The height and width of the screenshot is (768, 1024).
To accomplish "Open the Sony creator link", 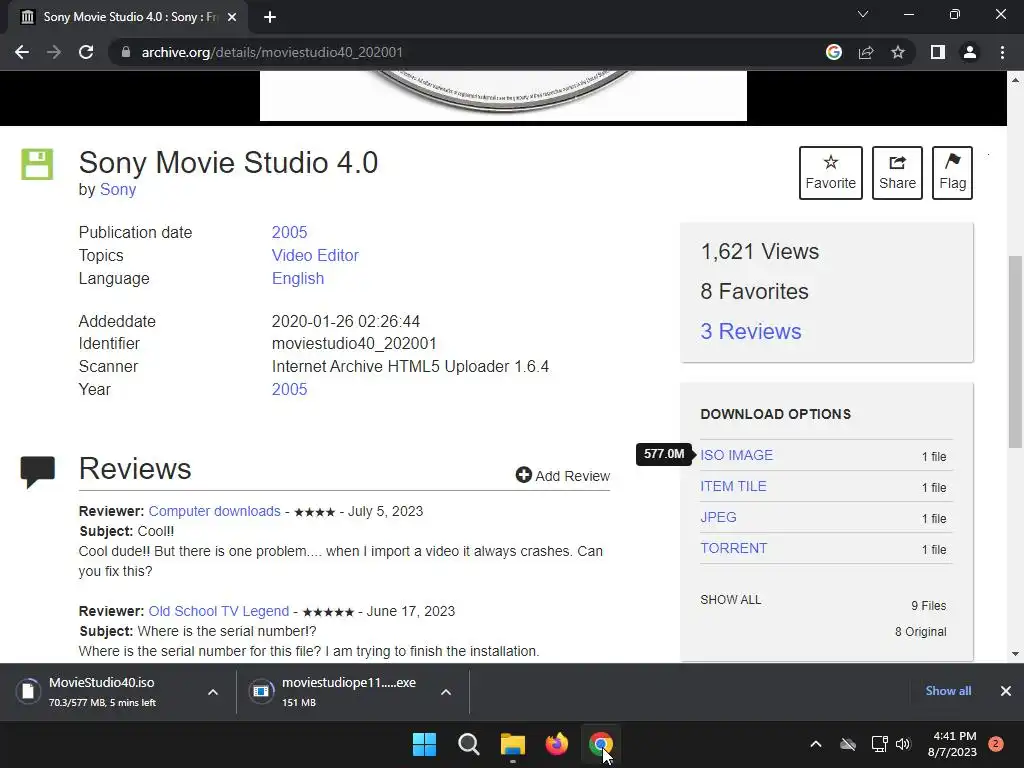I will pos(118,189).
